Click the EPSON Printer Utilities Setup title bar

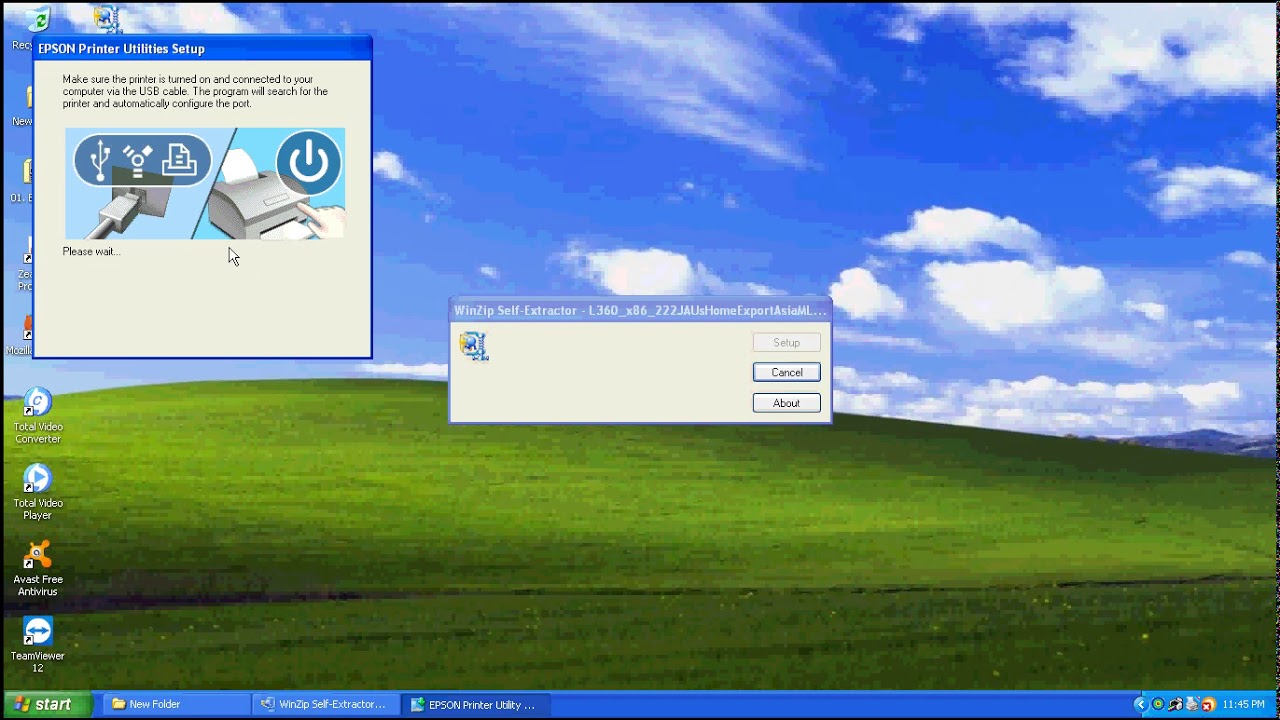point(202,48)
